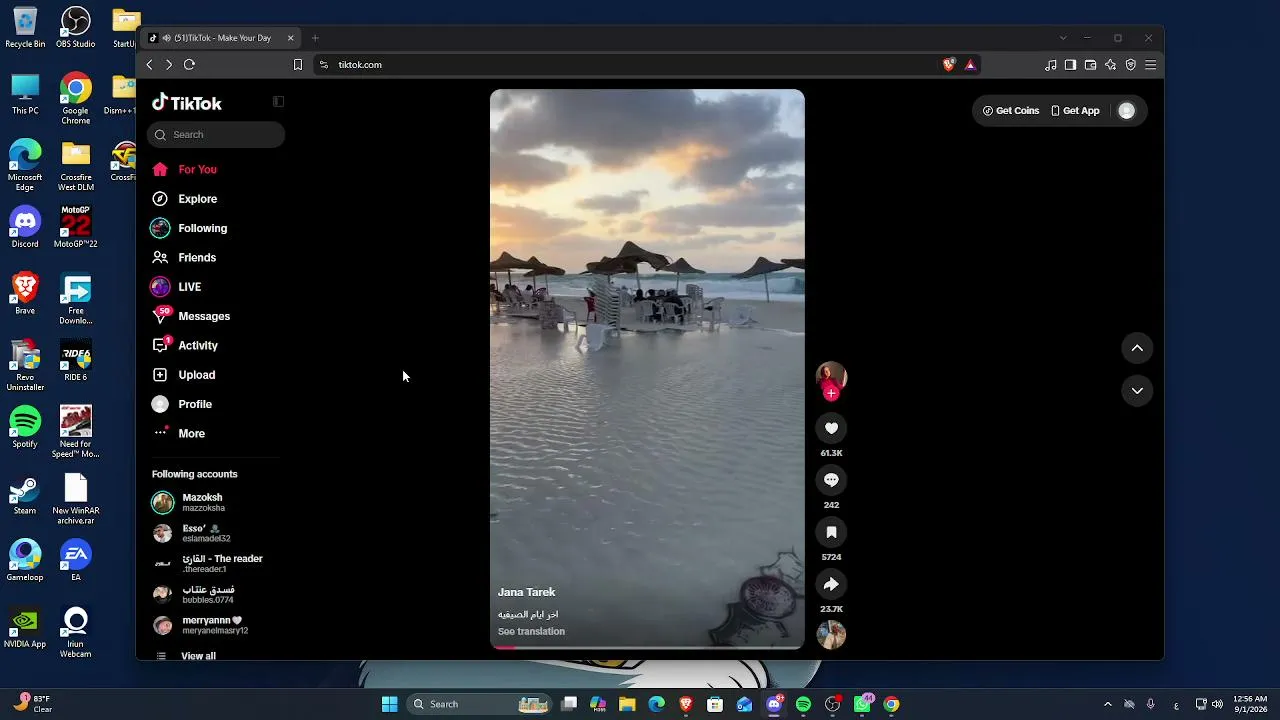
Task: Open Brave Leo AI sparkle icon
Action: (x=1110, y=65)
